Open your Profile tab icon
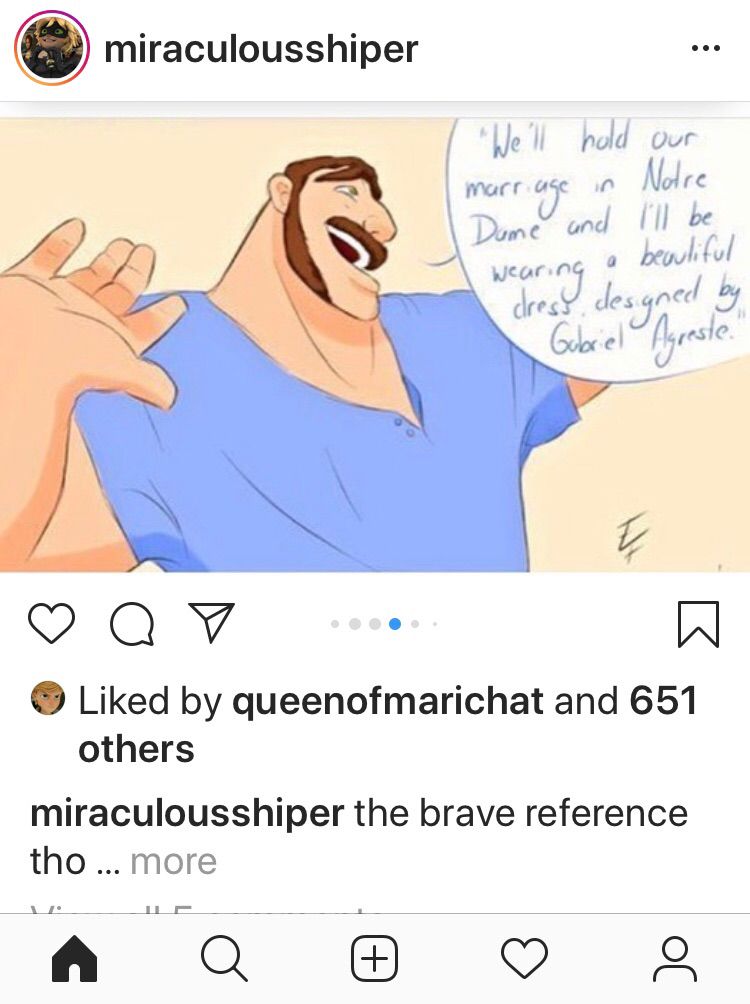This screenshot has height=1004, width=750. point(674,959)
